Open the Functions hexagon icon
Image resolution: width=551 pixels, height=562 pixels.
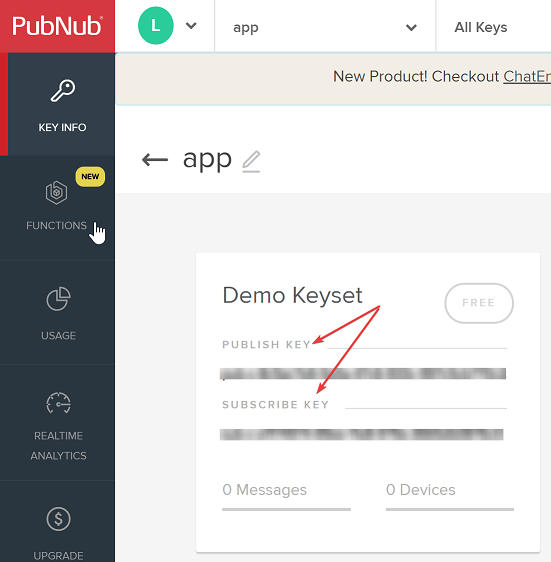(x=56, y=192)
